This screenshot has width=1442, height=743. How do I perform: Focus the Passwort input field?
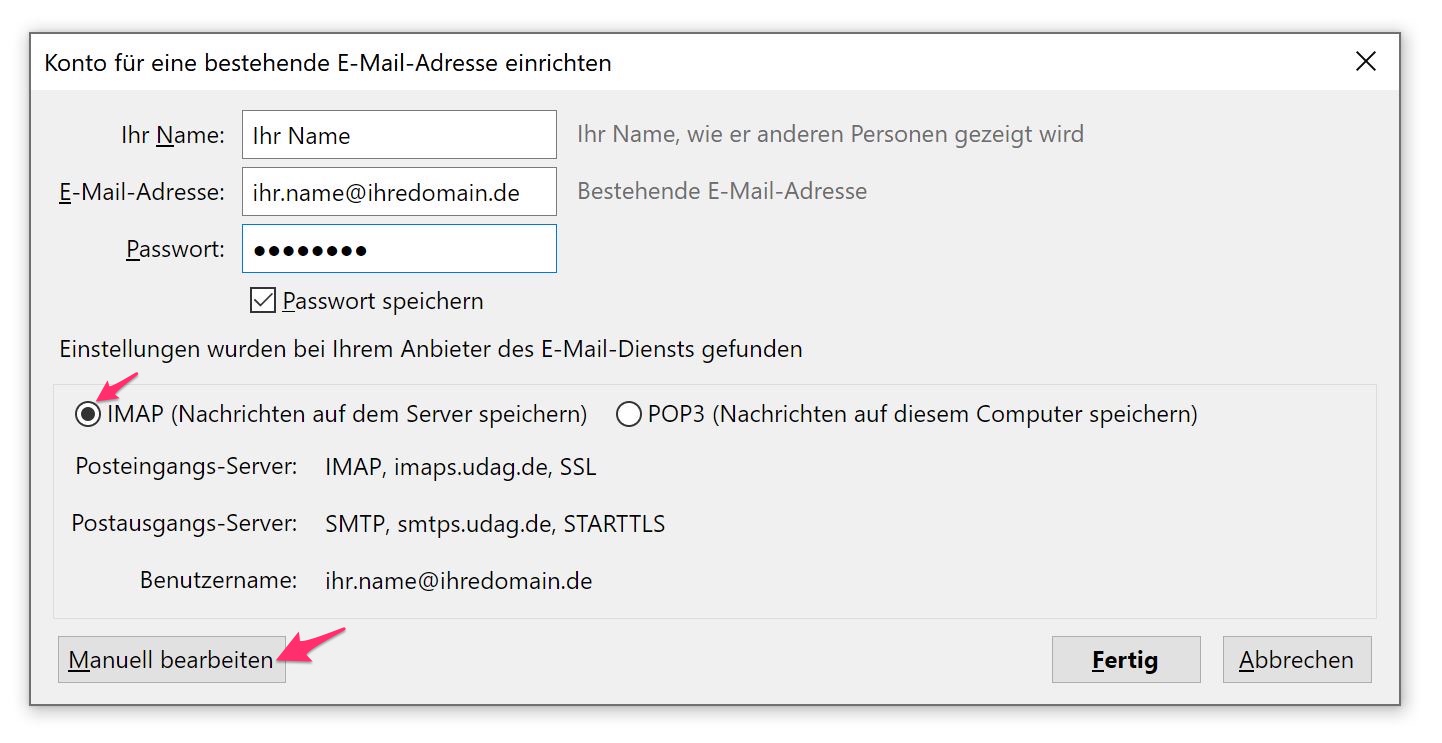pyautogui.click(x=399, y=249)
